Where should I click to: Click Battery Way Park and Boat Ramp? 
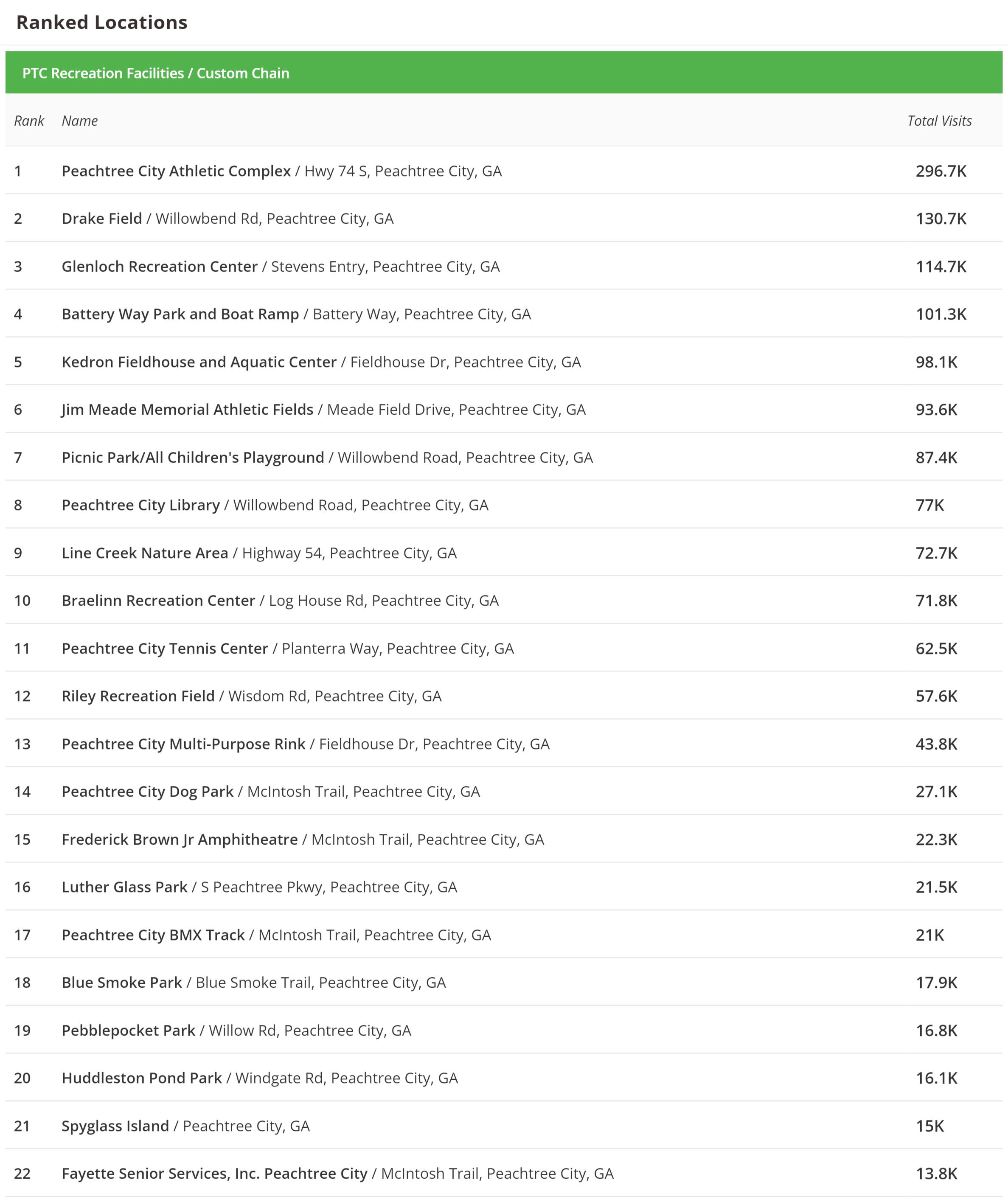[x=180, y=314]
